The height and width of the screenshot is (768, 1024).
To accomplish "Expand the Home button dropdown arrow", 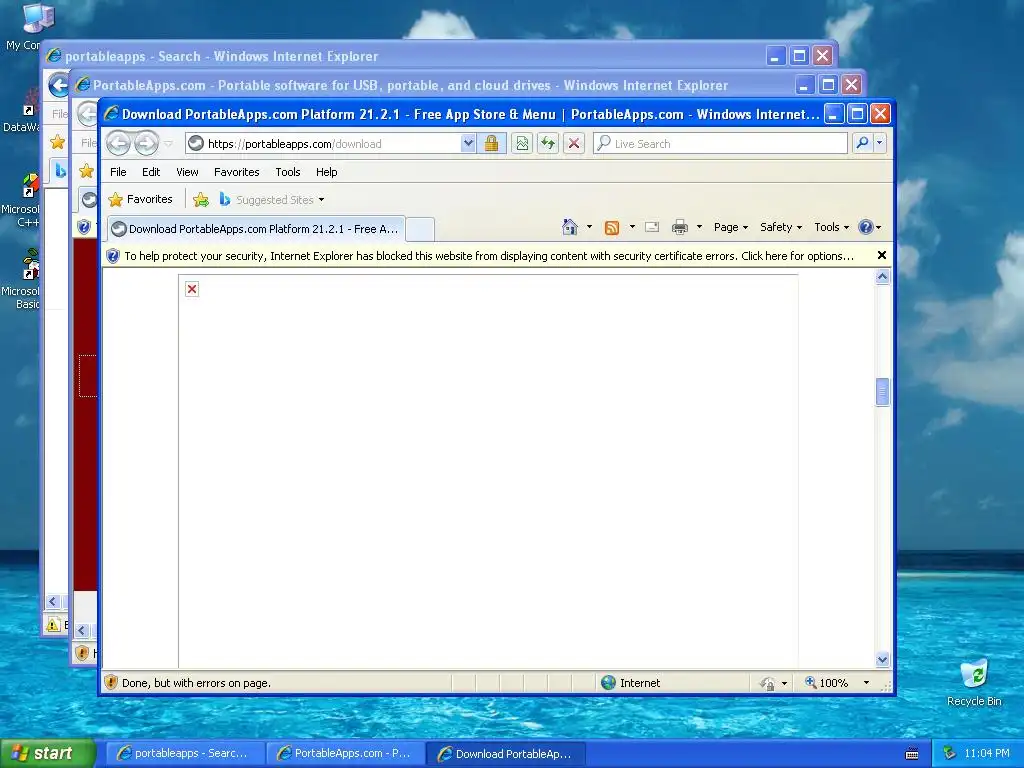I will point(589,227).
